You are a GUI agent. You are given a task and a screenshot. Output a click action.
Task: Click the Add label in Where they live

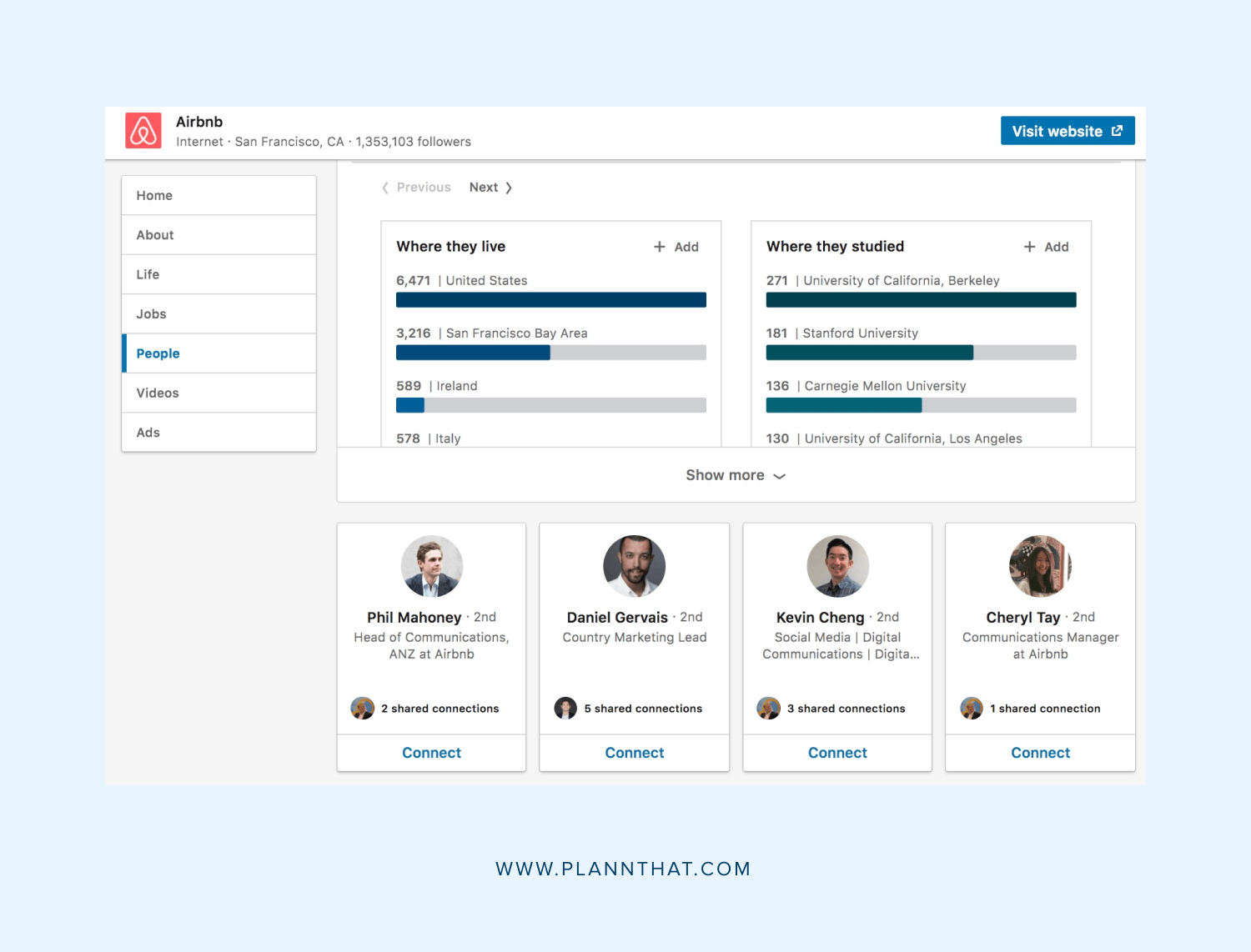(686, 247)
